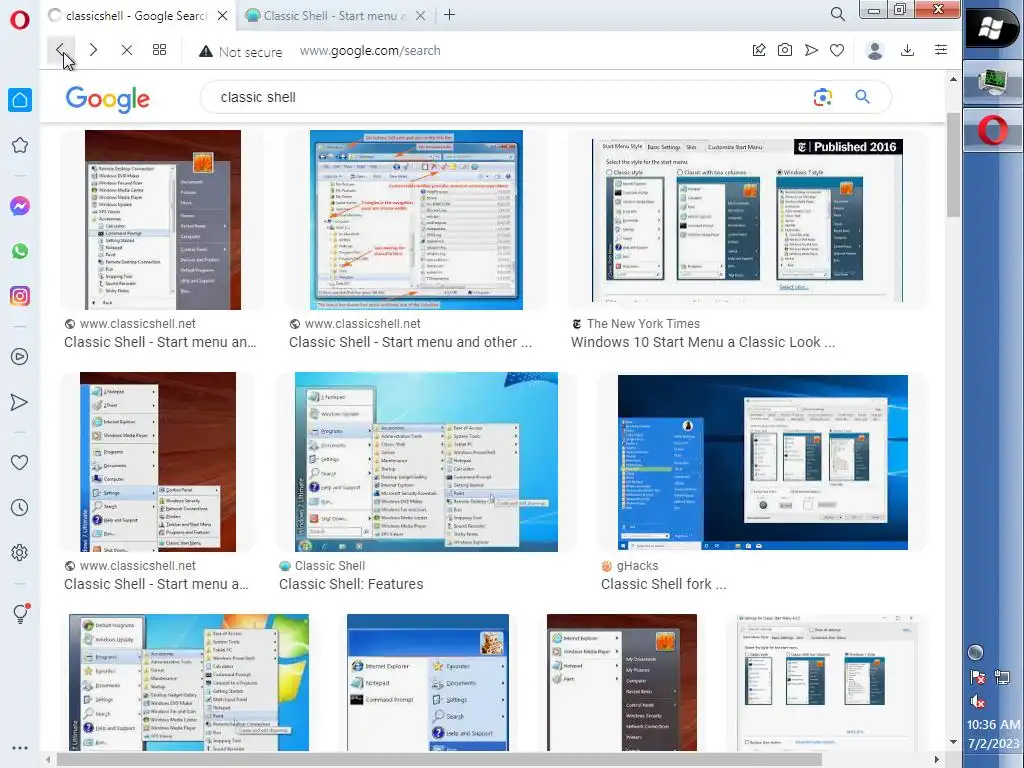The width and height of the screenshot is (1024, 768).
Task: Click the 'gHacks' source label
Action: pyautogui.click(x=637, y=566)
